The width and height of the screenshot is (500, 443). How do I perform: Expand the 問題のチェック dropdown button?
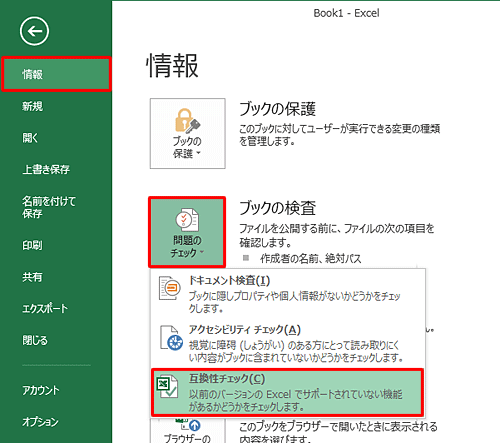[187, 232]
